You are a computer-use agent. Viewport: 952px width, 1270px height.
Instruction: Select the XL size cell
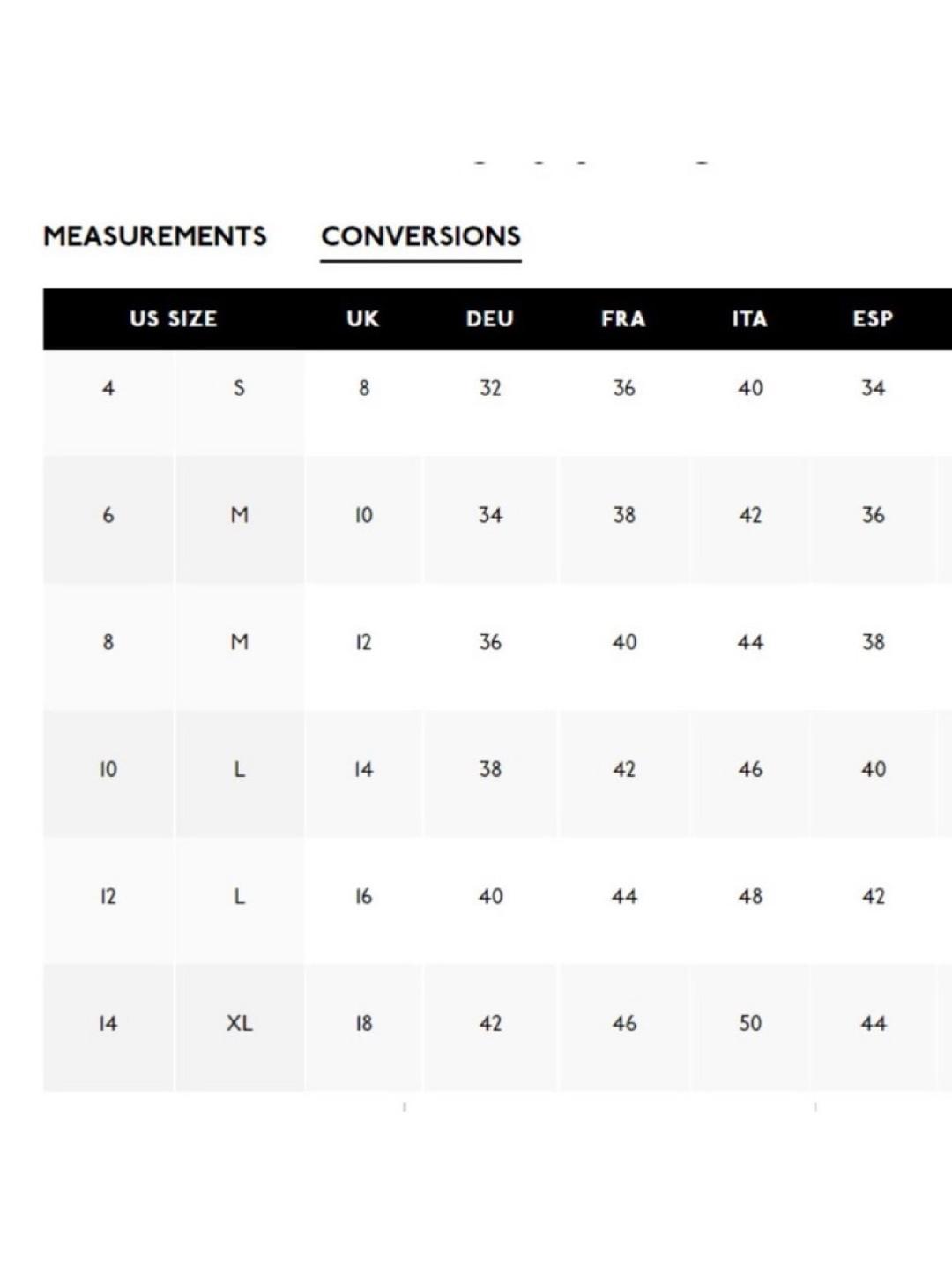240,1024
